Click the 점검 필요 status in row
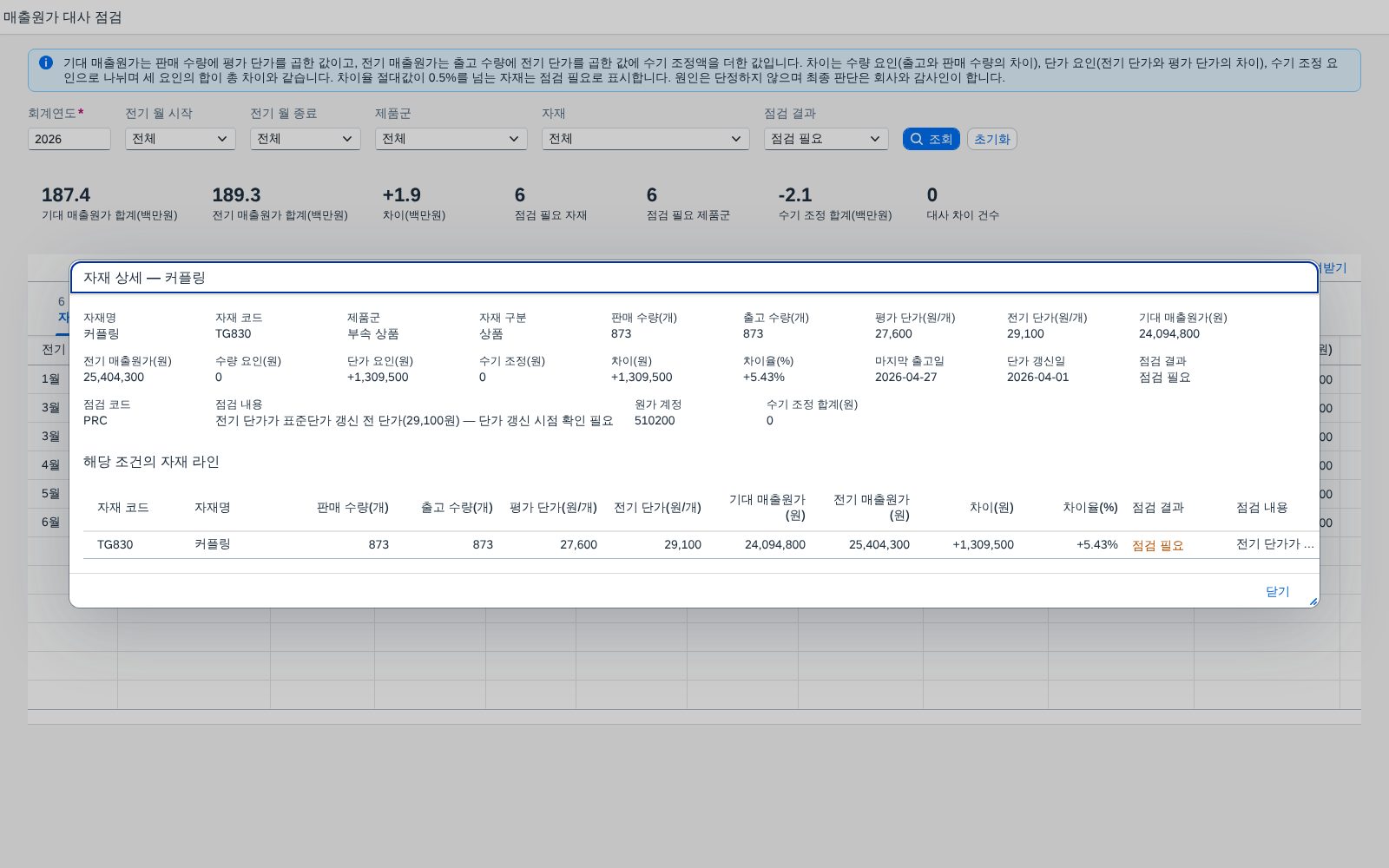 [x=1158, y=545]
